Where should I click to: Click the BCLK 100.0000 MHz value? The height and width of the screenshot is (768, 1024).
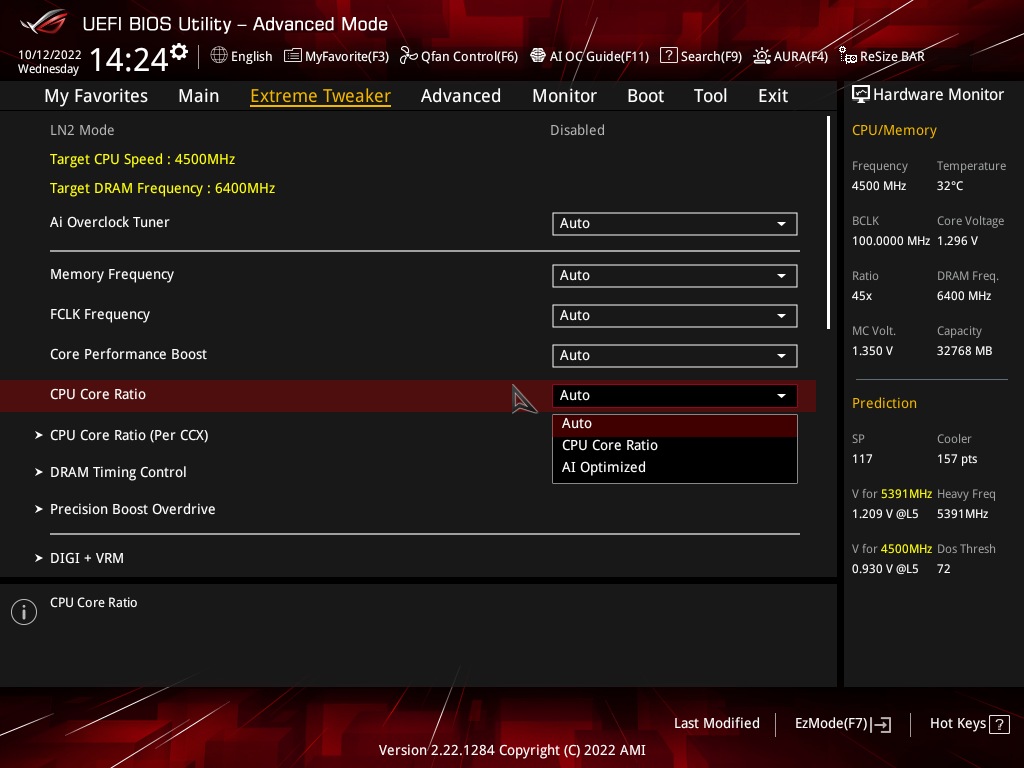click(891, 241)
